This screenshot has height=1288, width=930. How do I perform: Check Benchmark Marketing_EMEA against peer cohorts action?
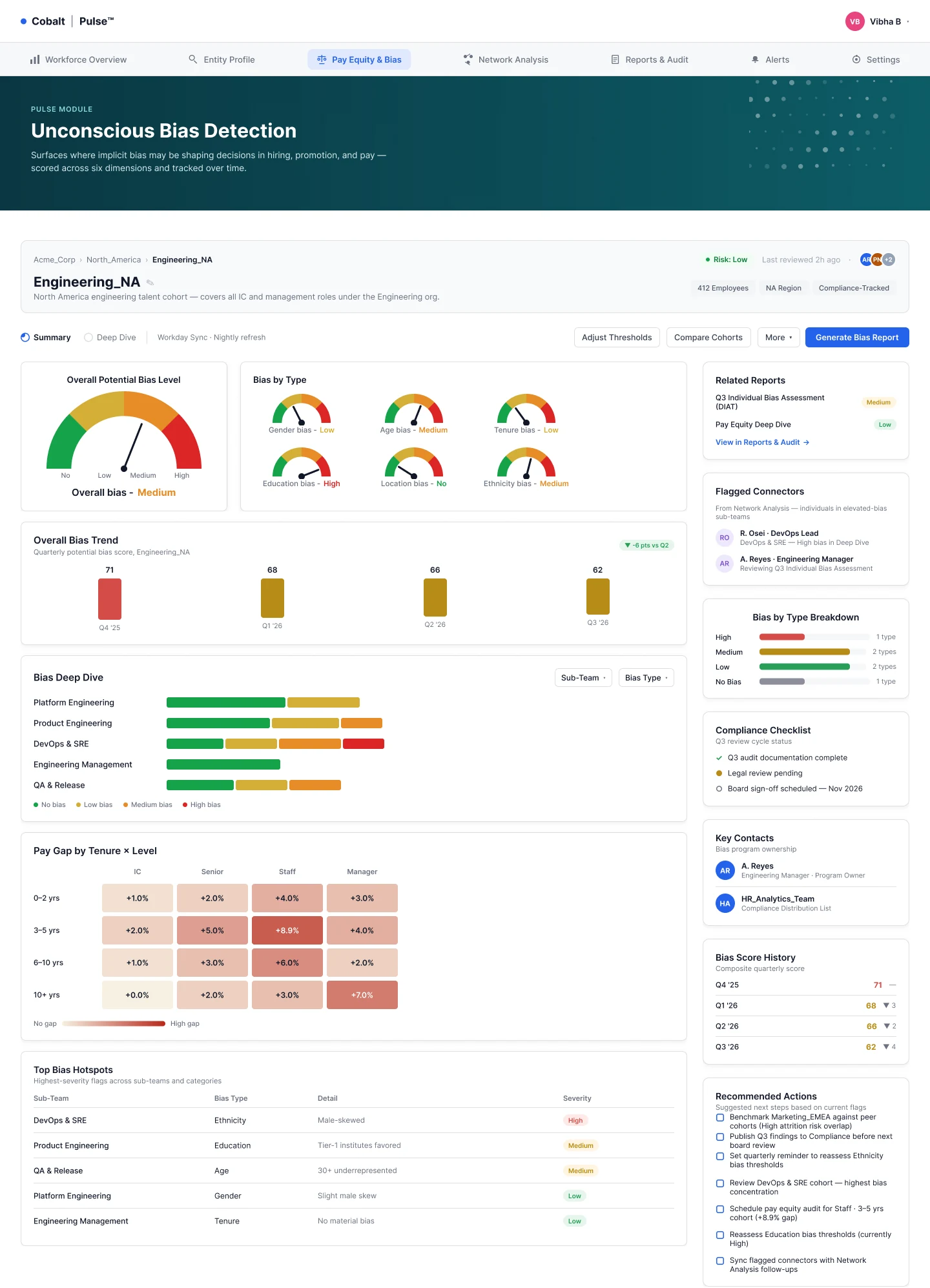pyautogui.click(x=720, y=1118)
